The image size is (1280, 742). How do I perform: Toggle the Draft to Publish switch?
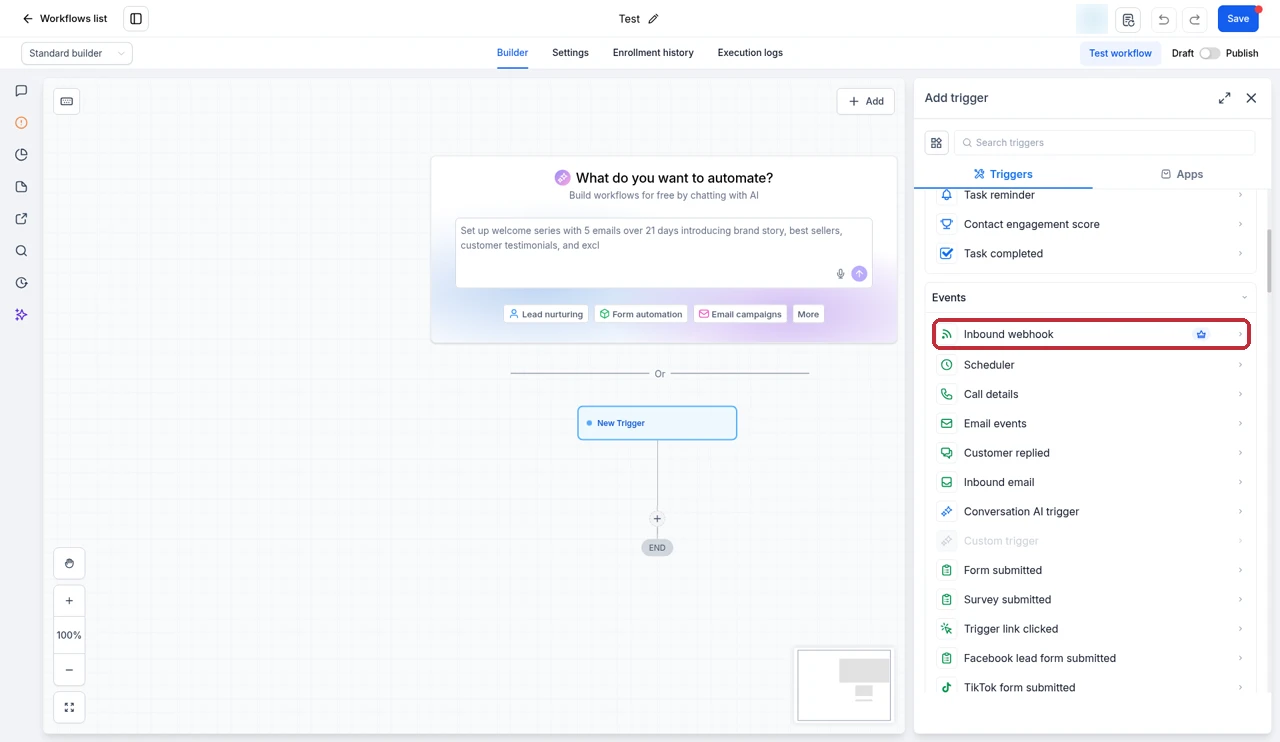1210,53
